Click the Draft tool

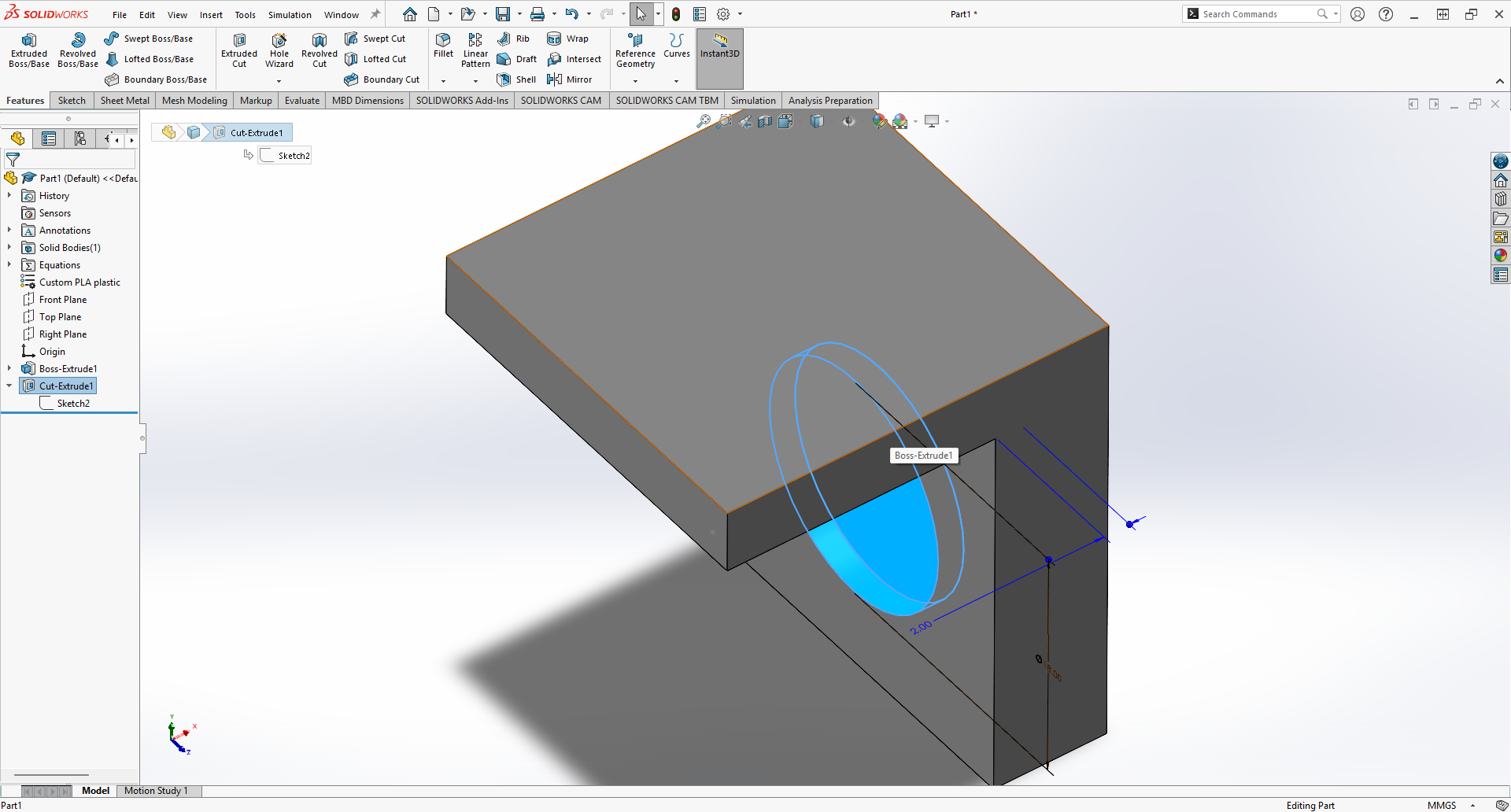tap(517, 59)
